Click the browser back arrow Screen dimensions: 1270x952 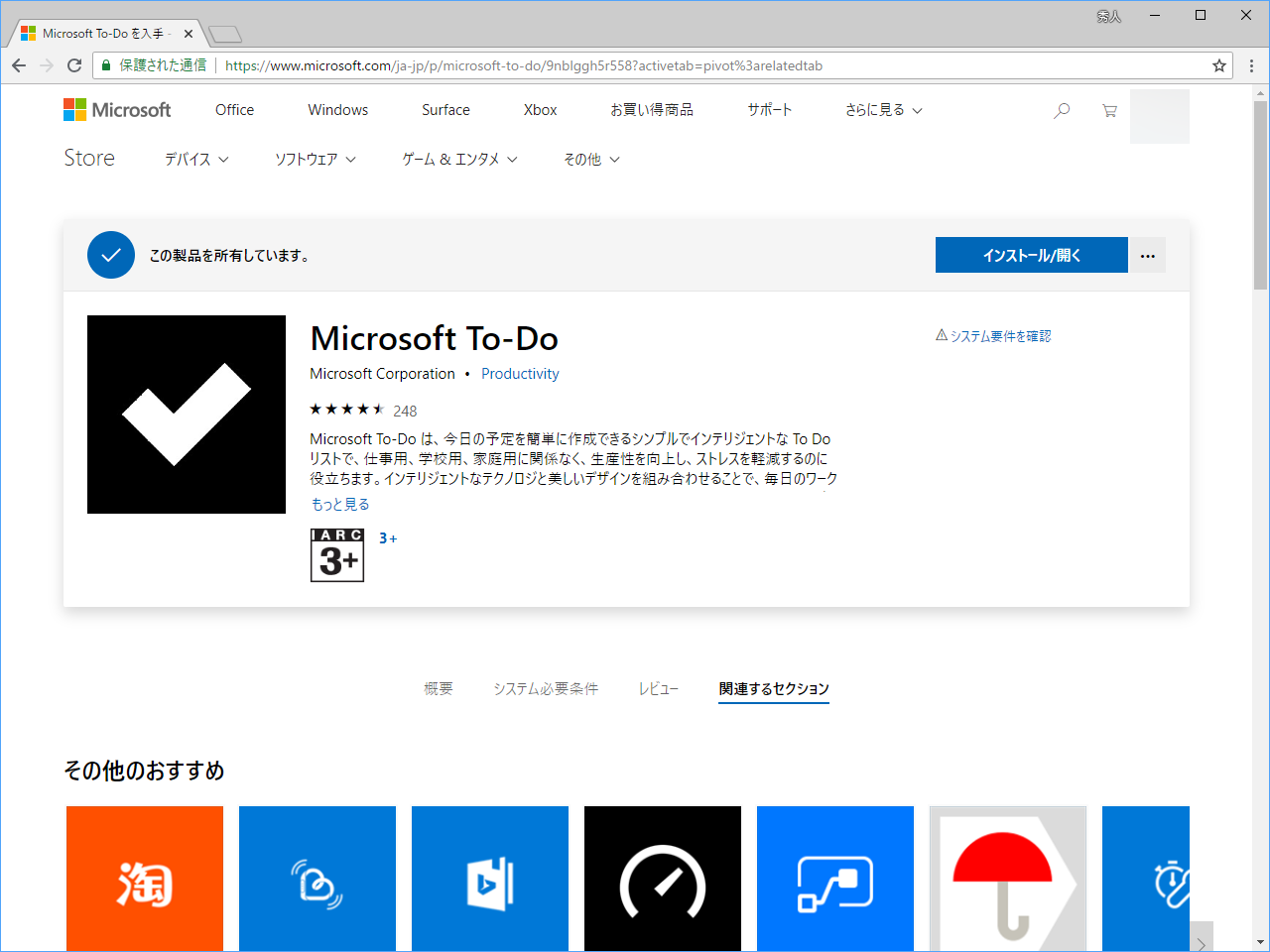point(19,65)
